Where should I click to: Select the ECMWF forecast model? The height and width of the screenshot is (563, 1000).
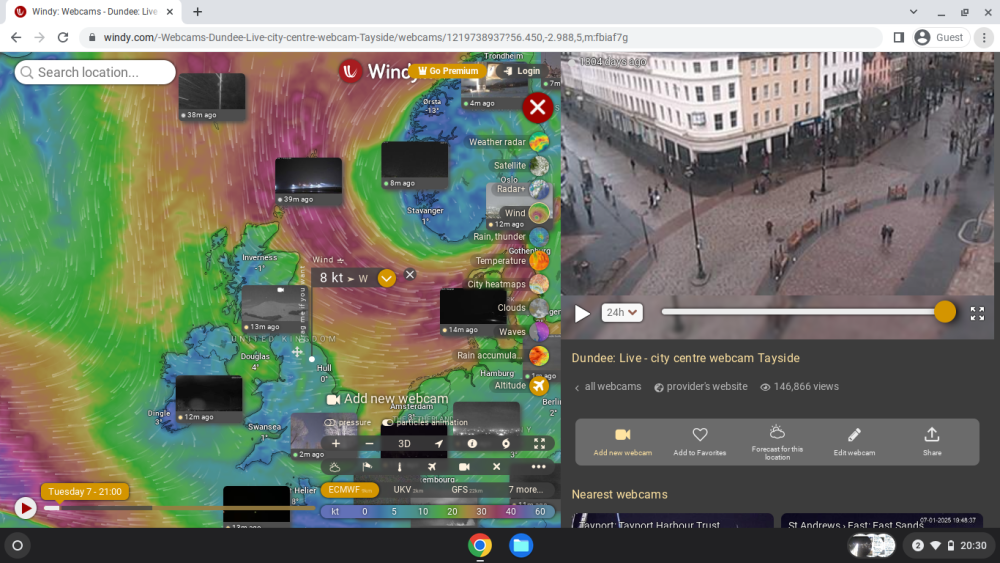[350, 490]
